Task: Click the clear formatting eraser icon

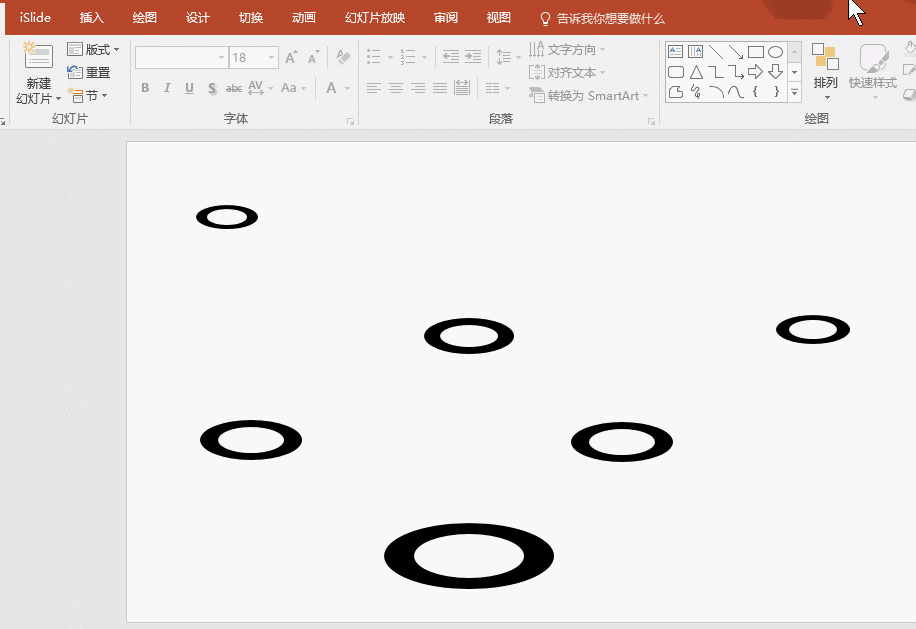Action: [344, 58]
